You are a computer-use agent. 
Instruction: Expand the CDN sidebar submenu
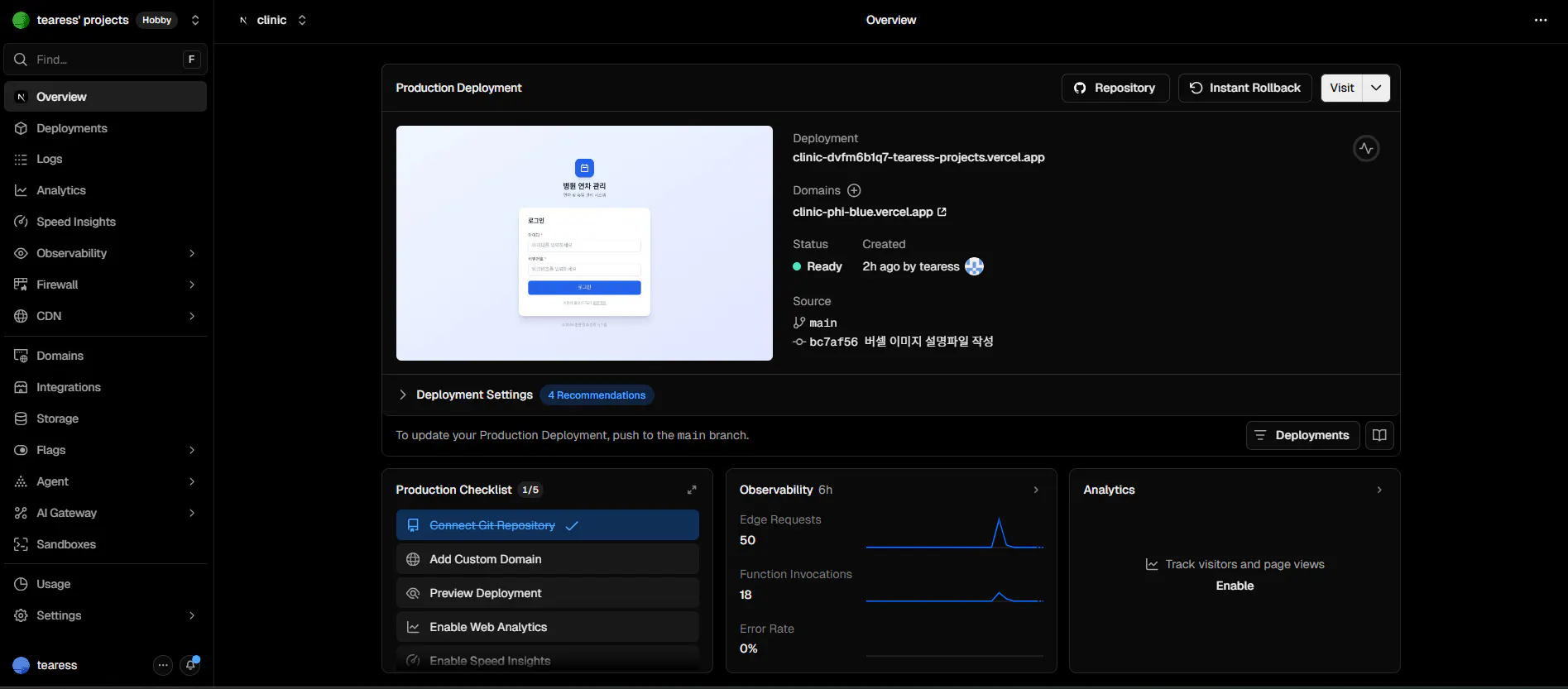tap(192, 316)
